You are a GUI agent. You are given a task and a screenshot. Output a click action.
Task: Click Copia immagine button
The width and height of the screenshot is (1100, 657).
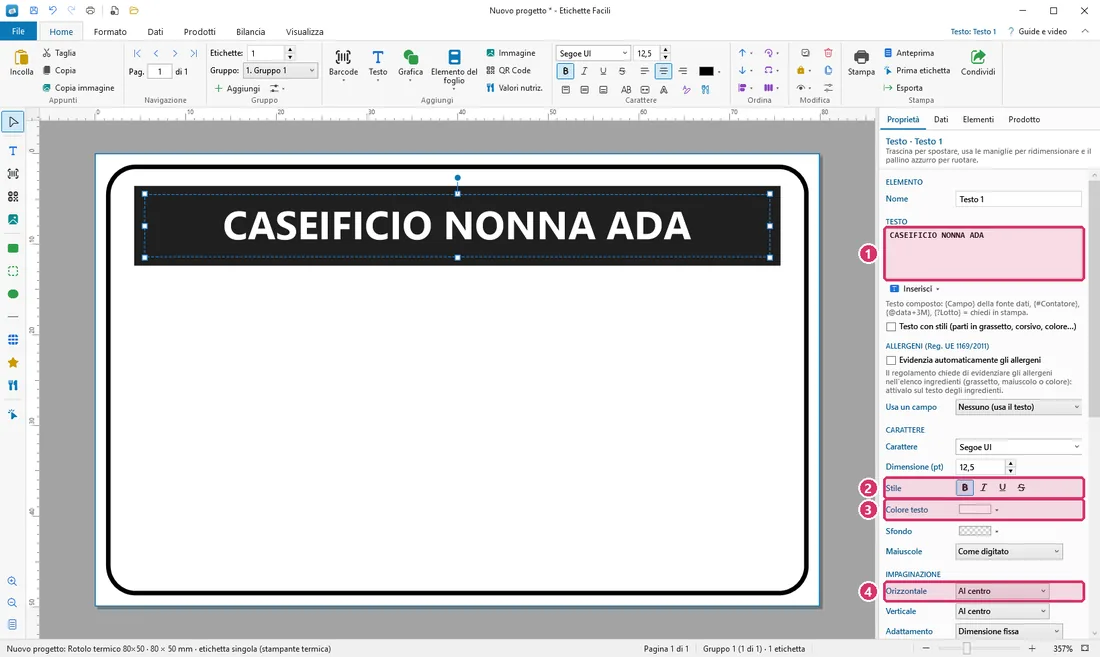pyautogui.click(x=78, y=88)
